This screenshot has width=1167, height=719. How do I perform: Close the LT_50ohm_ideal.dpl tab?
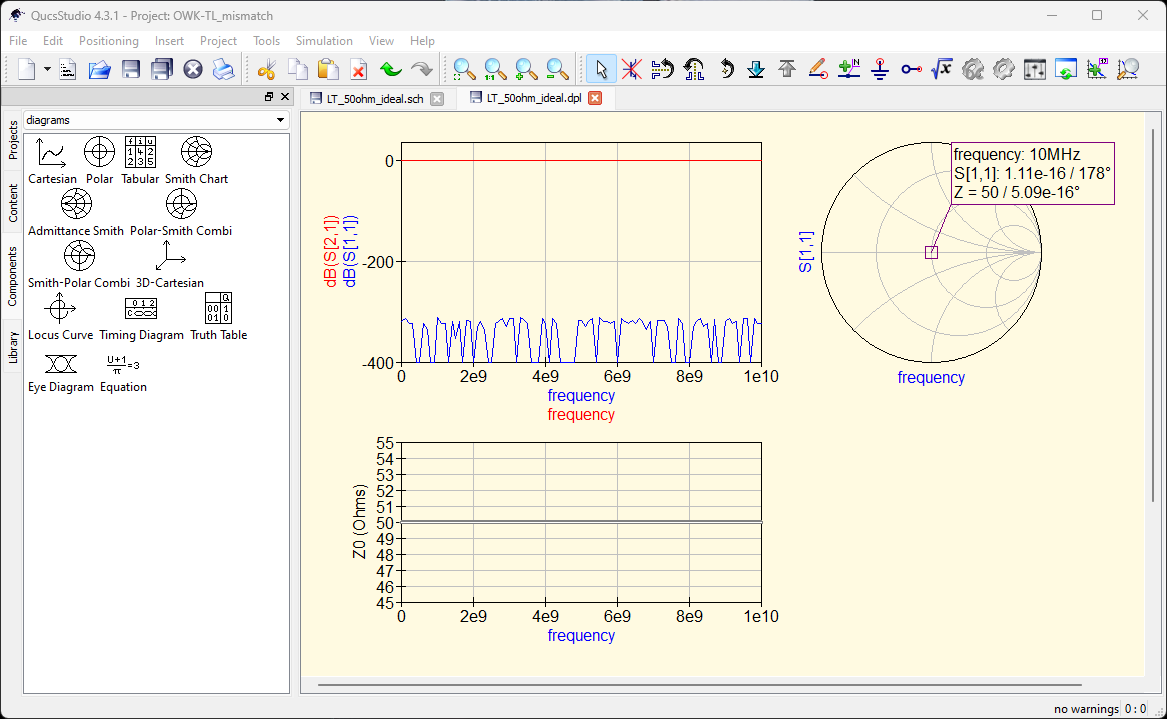pos(595,98)
